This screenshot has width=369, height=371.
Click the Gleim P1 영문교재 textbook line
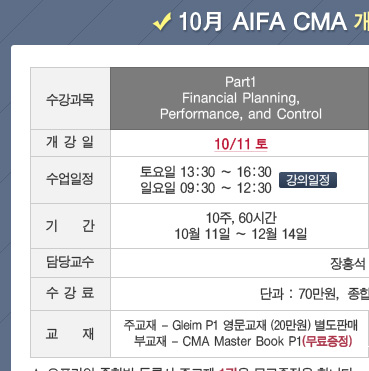(241, 325)
